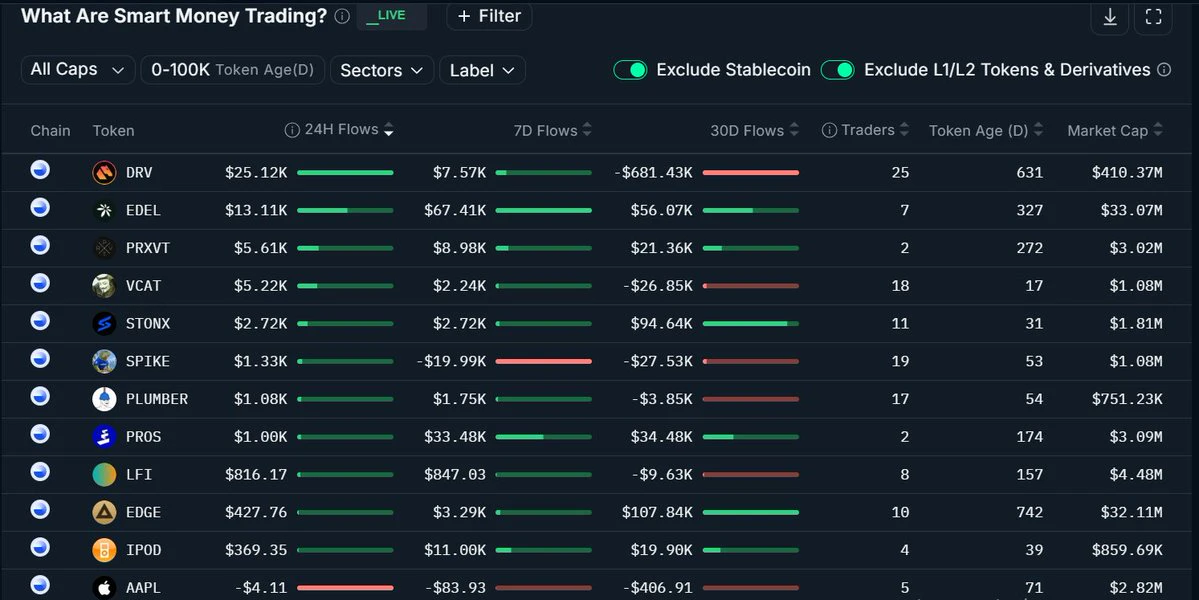The width and height of the screenshot is (1199, 600).
Task: Click the PLUMBER token name
Action: pos(157,399)
